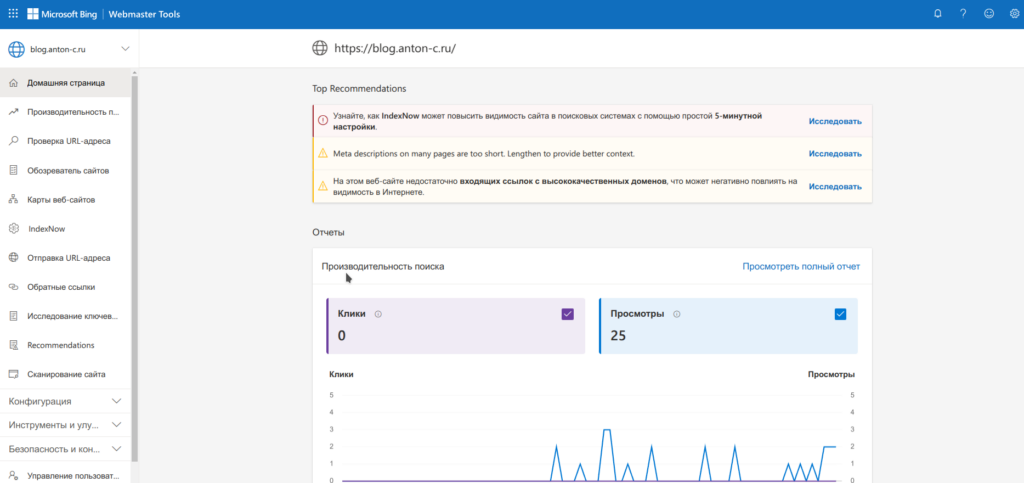Image resolution: width=1024 pixels, height=483 pixels.
Task: Click the info icon next to Клики
Action: [378, 314]
